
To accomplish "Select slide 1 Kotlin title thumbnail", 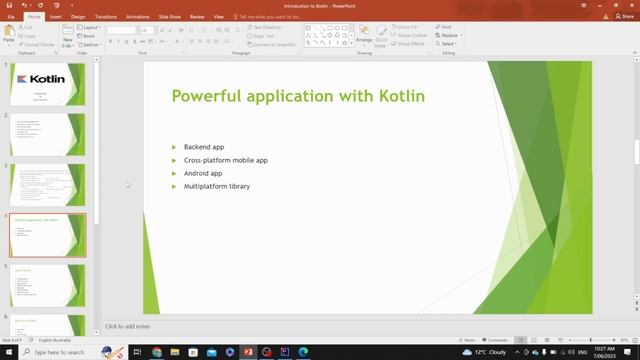I will pos(48,84).
